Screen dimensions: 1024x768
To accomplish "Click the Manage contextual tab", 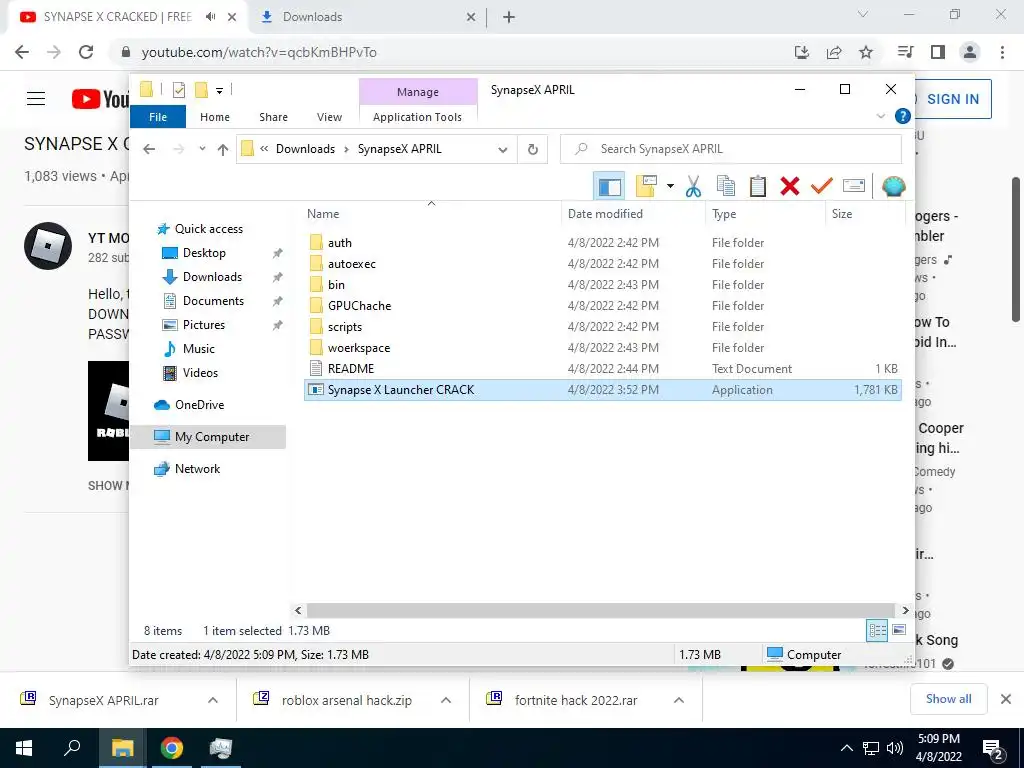I will (418, 92).
